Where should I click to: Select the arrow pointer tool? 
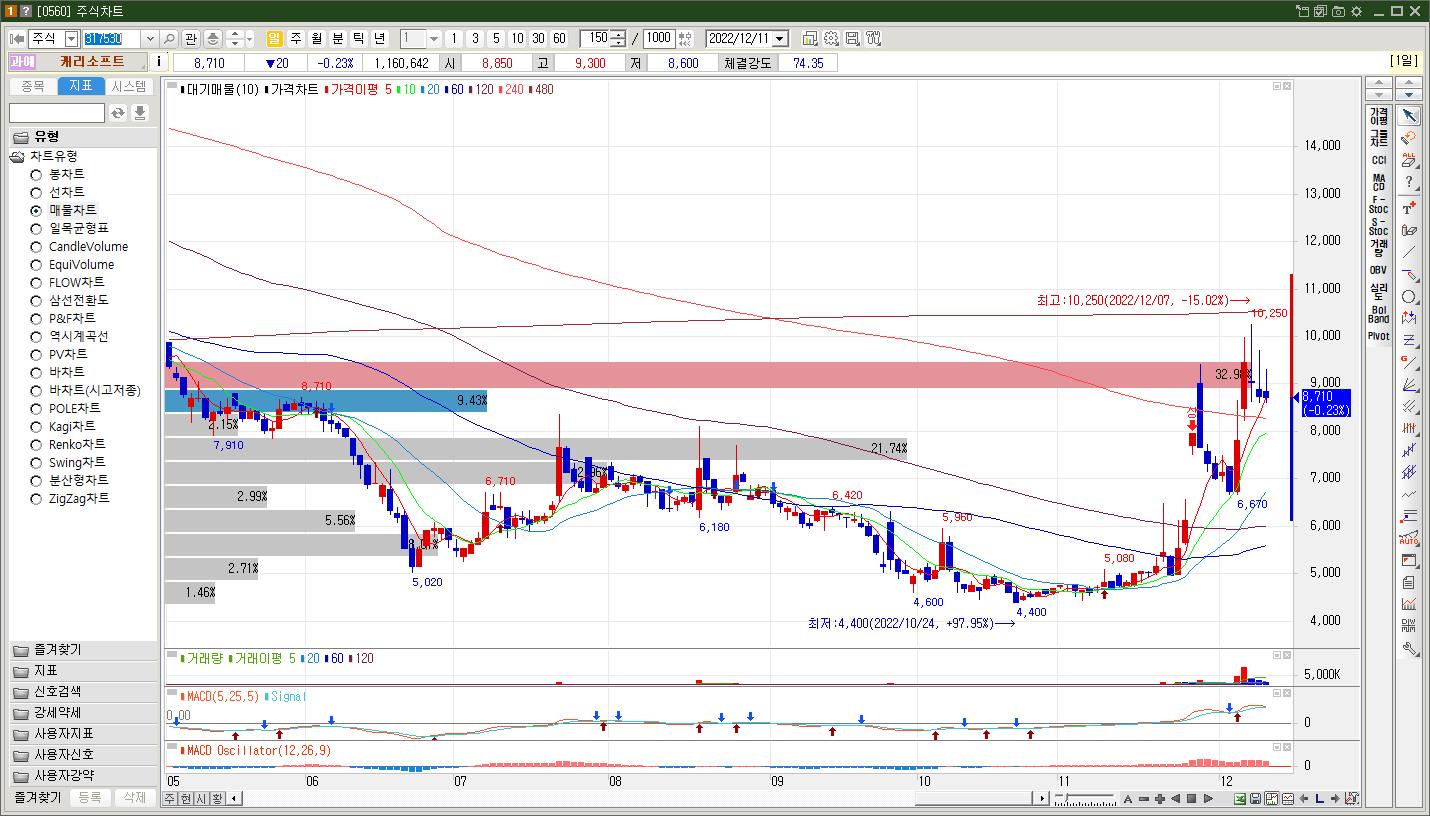coord(1409,116)
